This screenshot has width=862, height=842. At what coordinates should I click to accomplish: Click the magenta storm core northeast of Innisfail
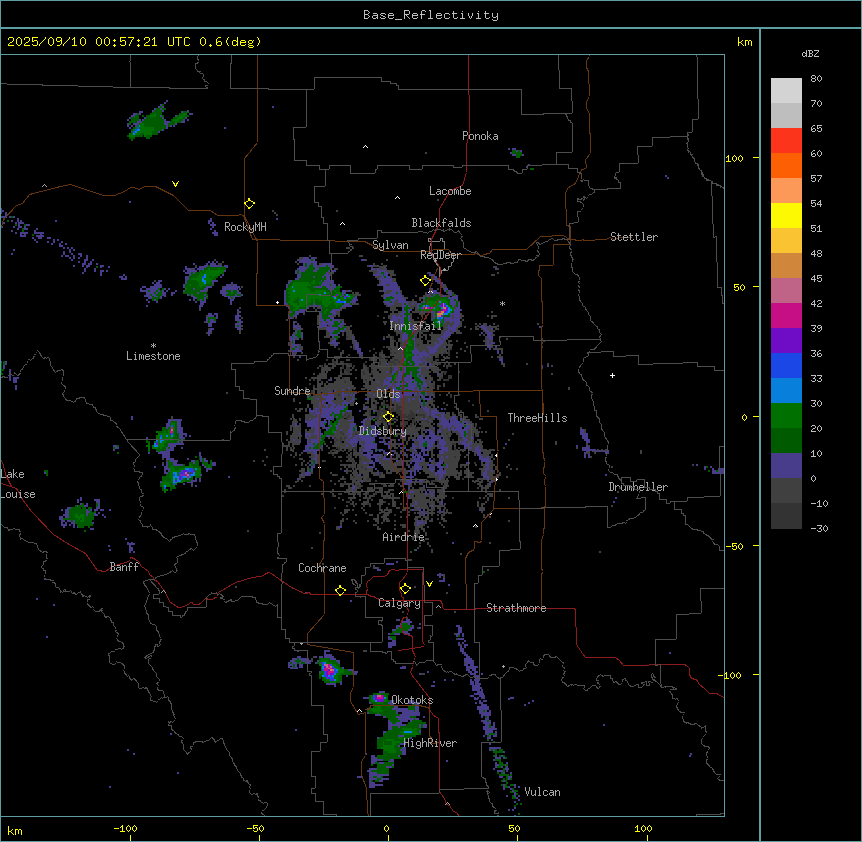tap(441, 312)
